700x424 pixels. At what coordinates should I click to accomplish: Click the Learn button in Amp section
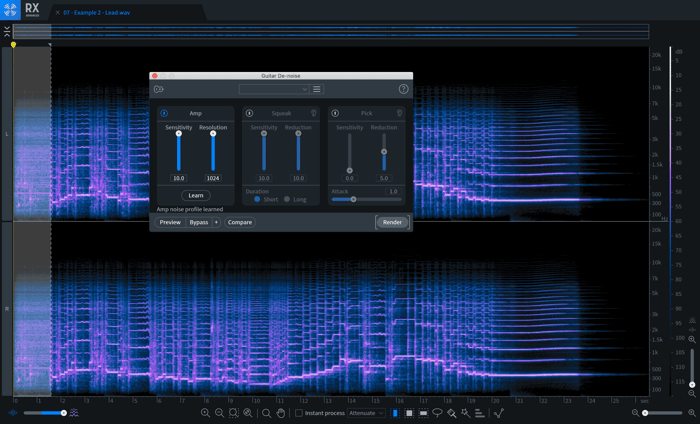click(x=196, y=195)
